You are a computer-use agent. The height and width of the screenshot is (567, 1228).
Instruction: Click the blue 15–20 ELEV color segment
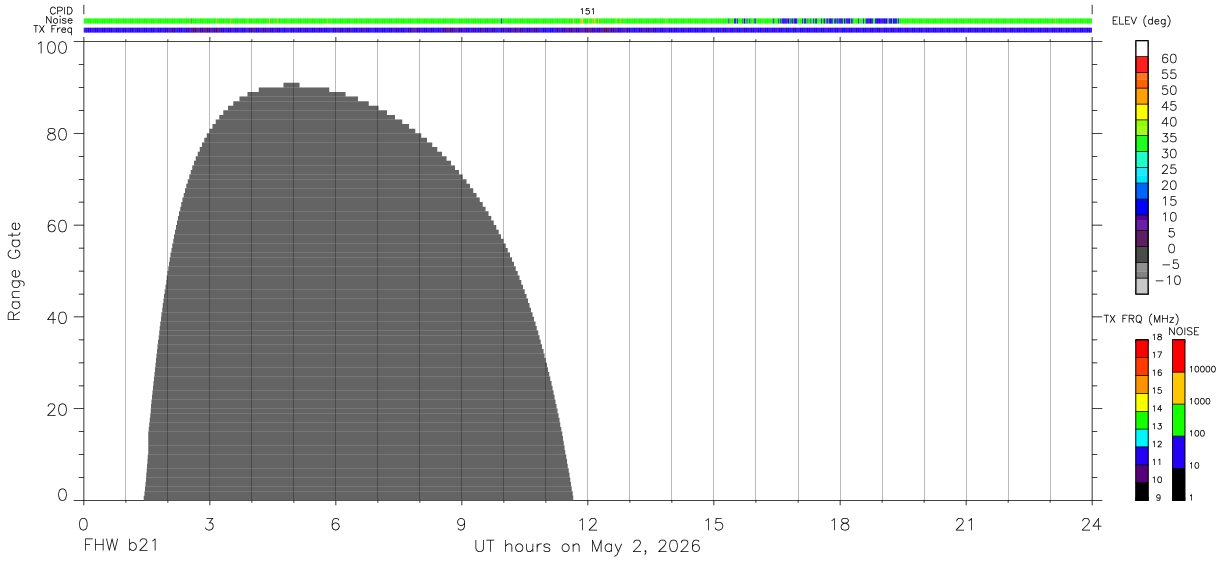(1142, 192)
